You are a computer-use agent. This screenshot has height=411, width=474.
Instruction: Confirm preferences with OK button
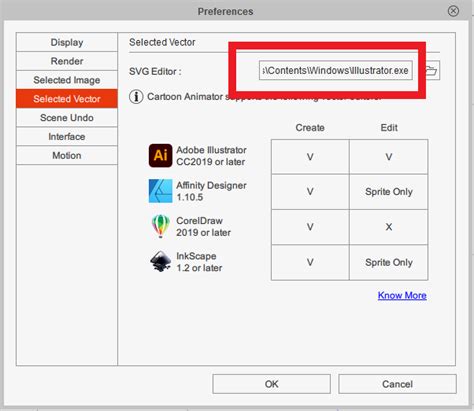tap(271, 384)
